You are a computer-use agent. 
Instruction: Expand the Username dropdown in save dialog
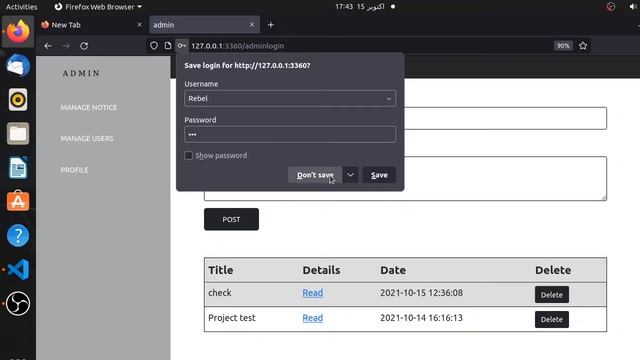click(389, 98)
